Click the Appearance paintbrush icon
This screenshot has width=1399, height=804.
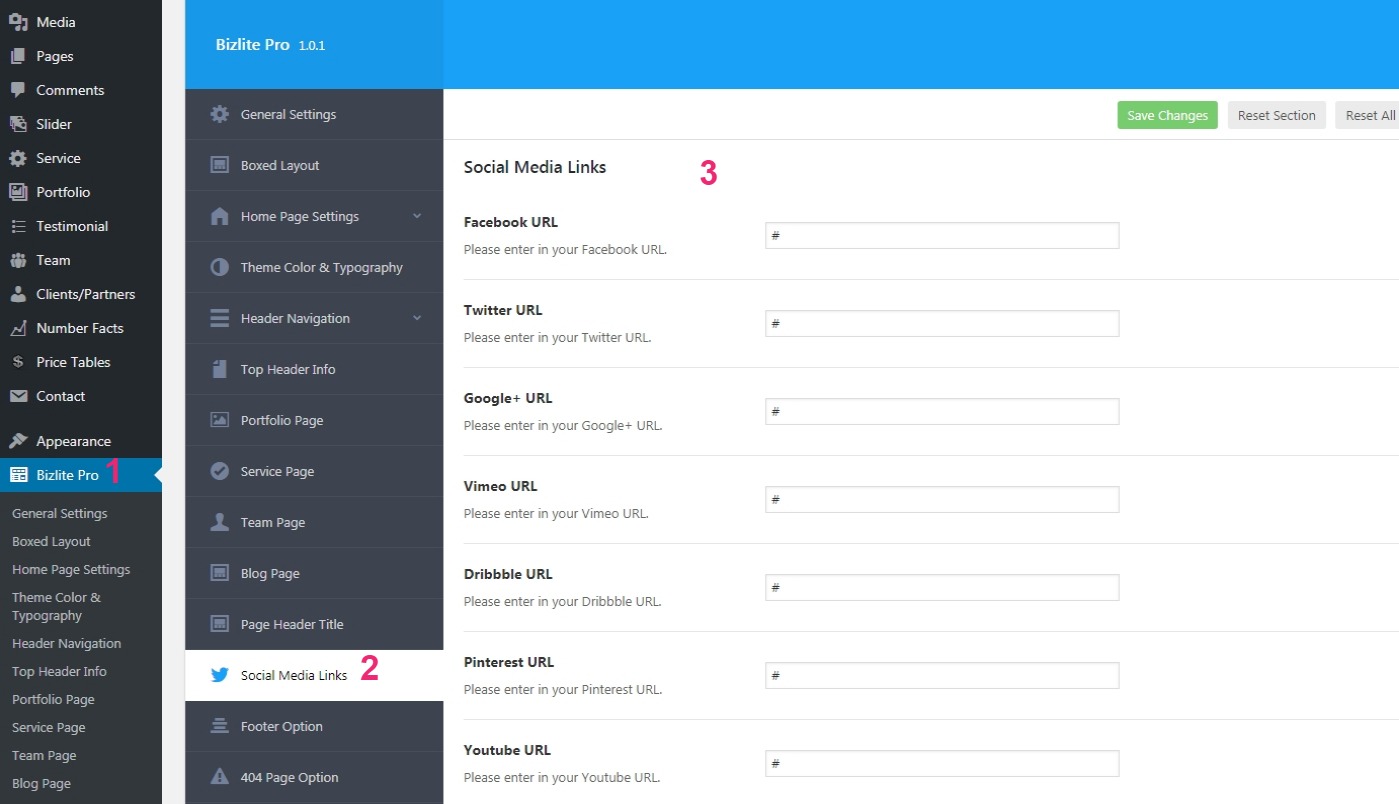pos(18,441)
